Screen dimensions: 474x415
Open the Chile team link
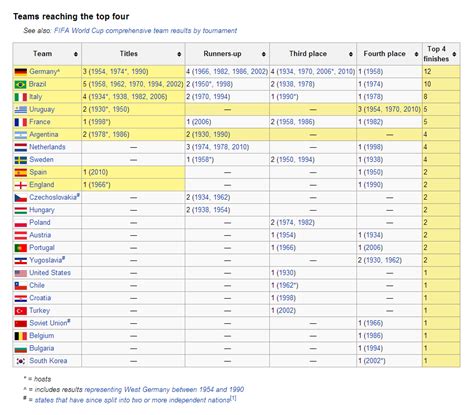coord(37,285)
